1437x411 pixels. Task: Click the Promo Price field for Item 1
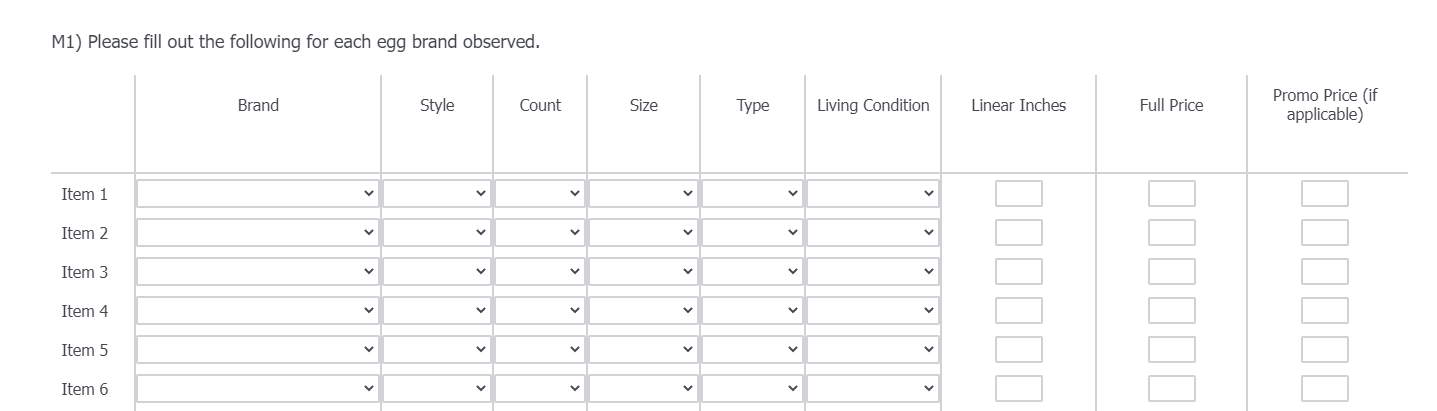pos(1324,194)
